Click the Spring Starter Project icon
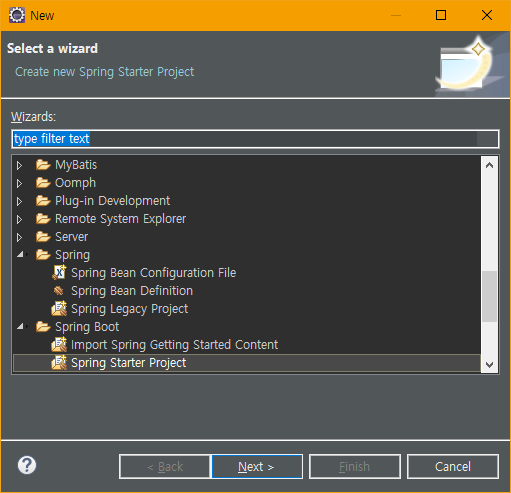511x493 pixels. tap(59, 363)
